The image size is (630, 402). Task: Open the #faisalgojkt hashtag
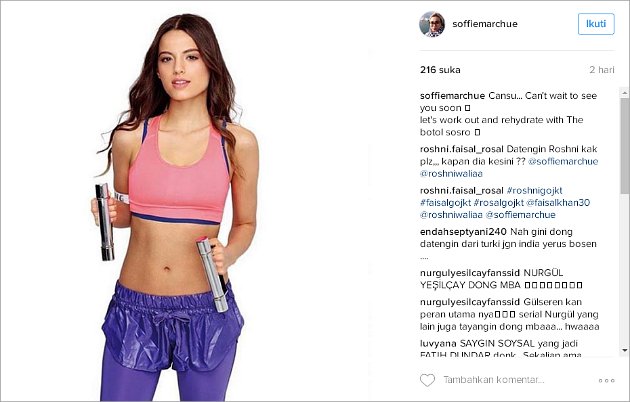click(445, 203)
